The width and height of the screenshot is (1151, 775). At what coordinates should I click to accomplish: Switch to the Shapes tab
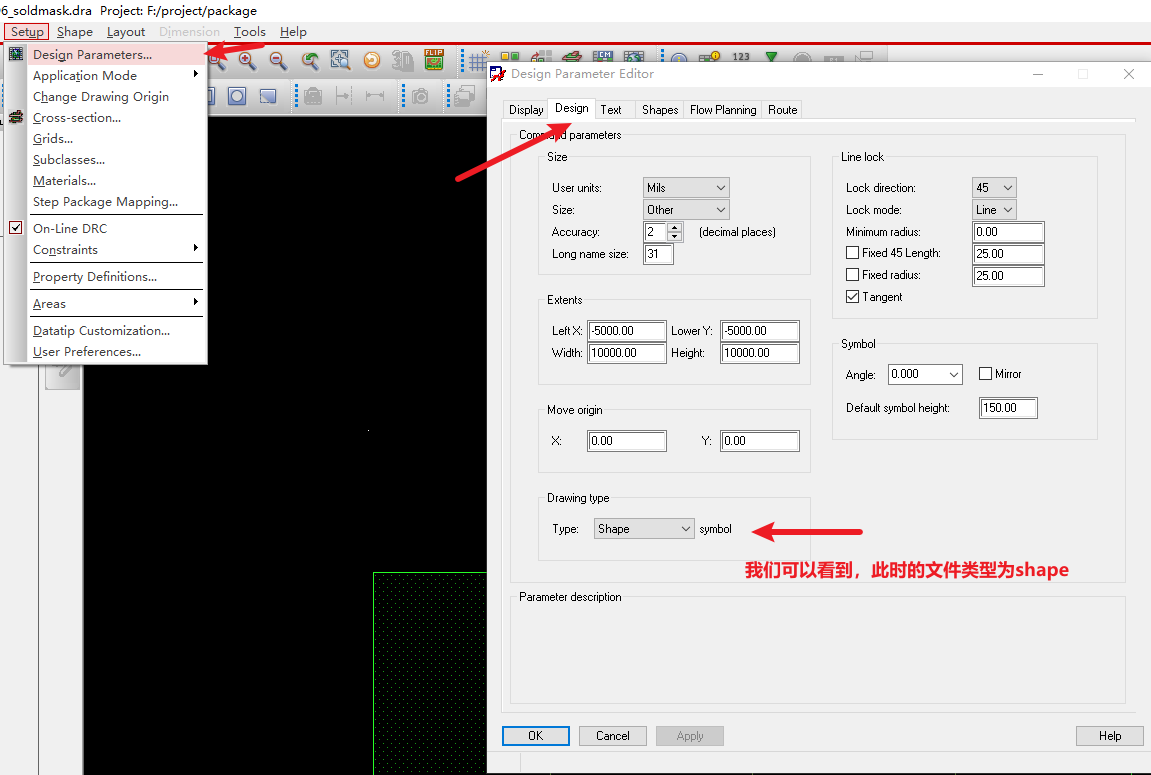pos(660,110)
